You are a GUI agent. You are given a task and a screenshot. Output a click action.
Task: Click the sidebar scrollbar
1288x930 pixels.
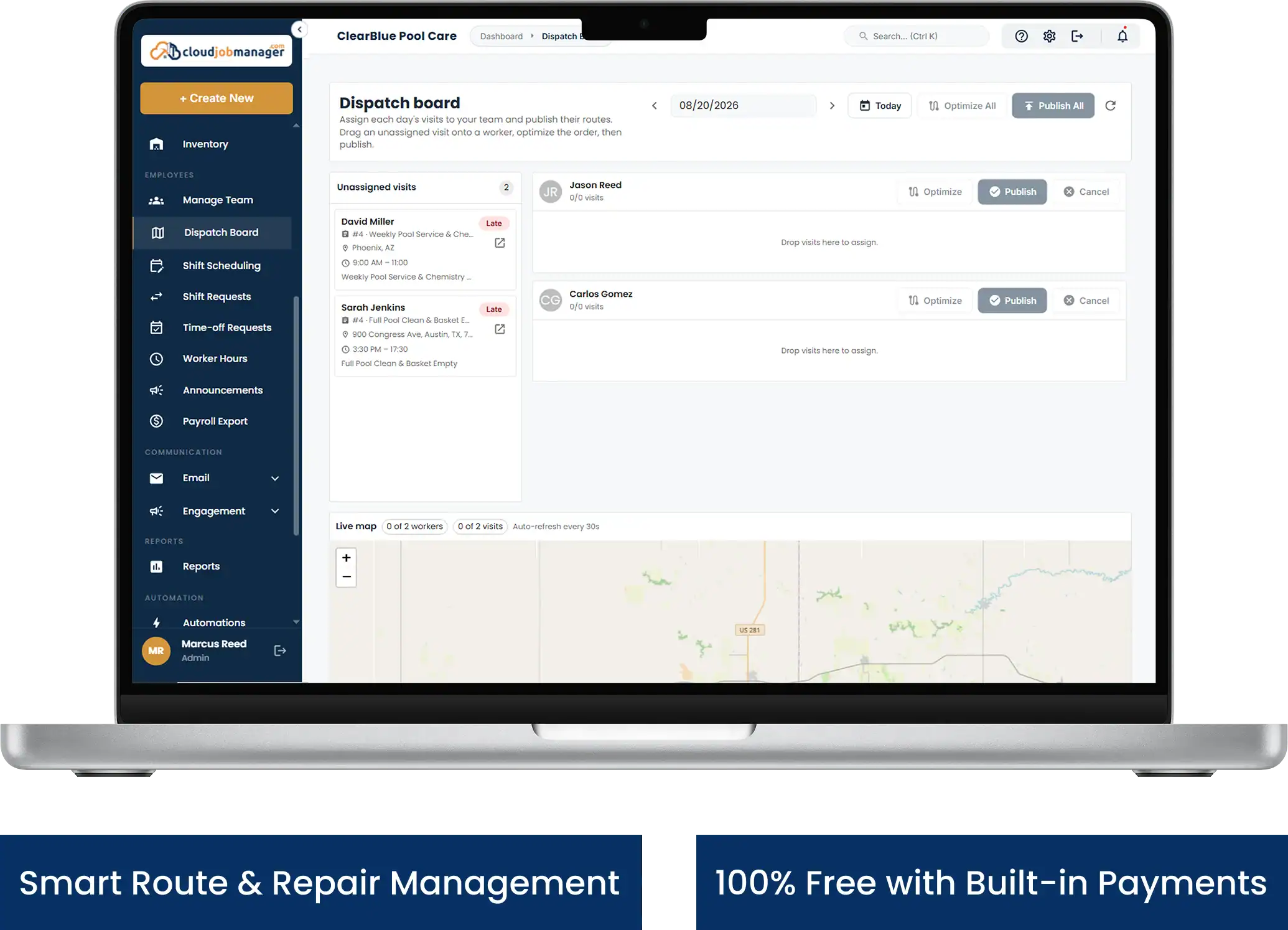pyautogui.click(x=296, y=416)
